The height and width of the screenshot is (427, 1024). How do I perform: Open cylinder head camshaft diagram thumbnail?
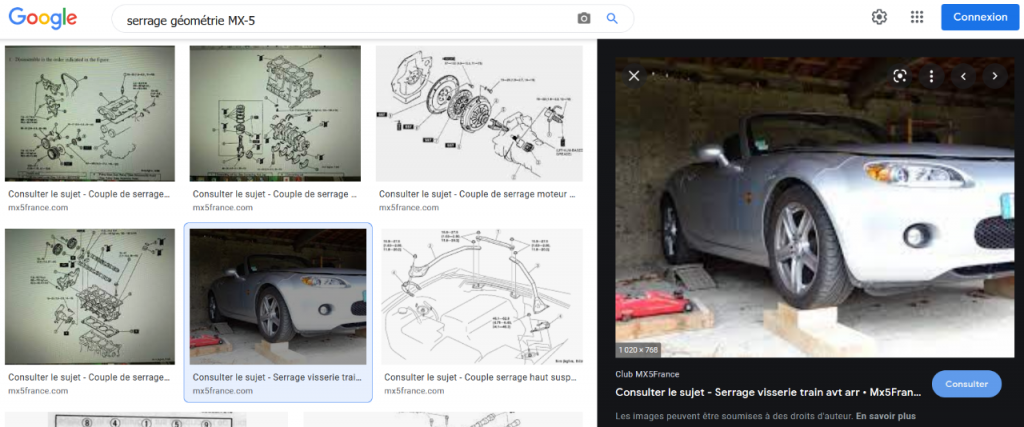pyautogui.click(x=89, y=296)
